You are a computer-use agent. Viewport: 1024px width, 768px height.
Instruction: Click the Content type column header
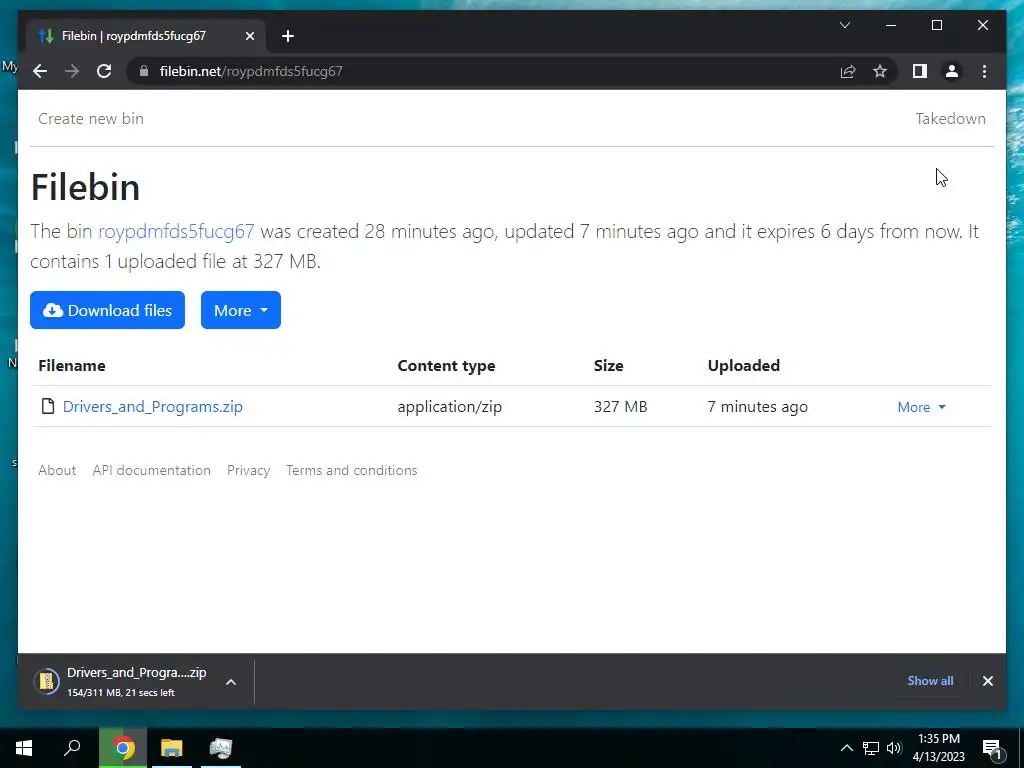pyautogui.click(x=447, y=366)
